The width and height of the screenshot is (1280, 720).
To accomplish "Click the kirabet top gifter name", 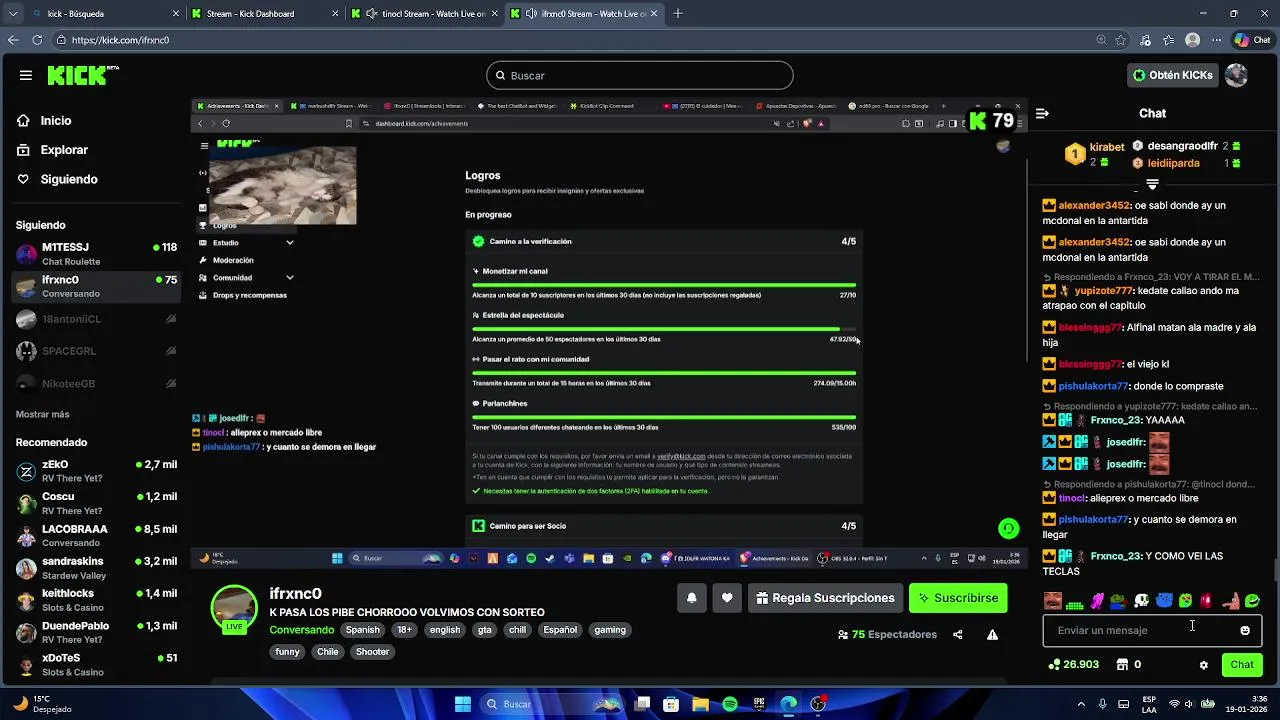I will click(1107, 147).
